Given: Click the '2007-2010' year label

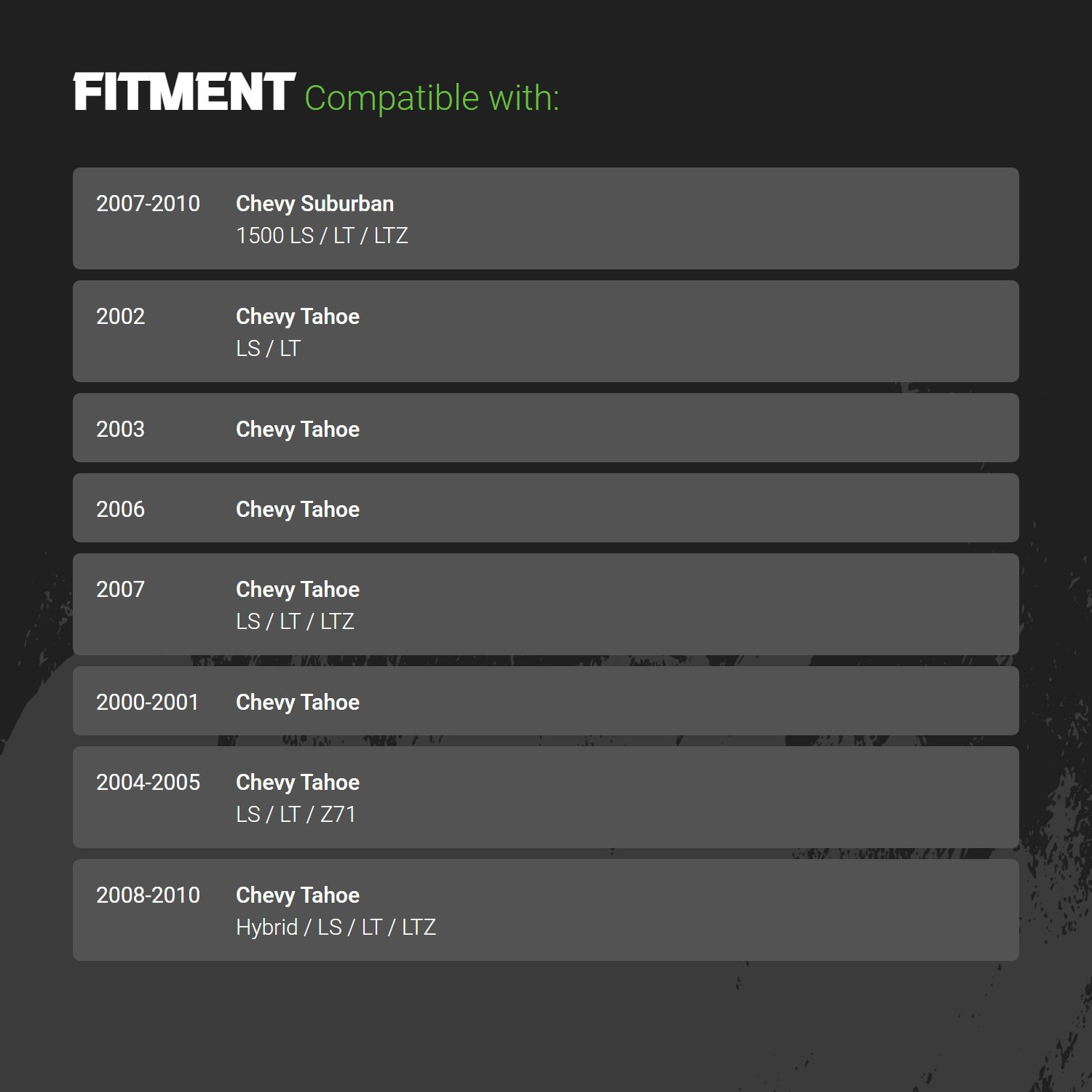Looking at the screenshot, I should pyautogui.click(x=148, y=204).
